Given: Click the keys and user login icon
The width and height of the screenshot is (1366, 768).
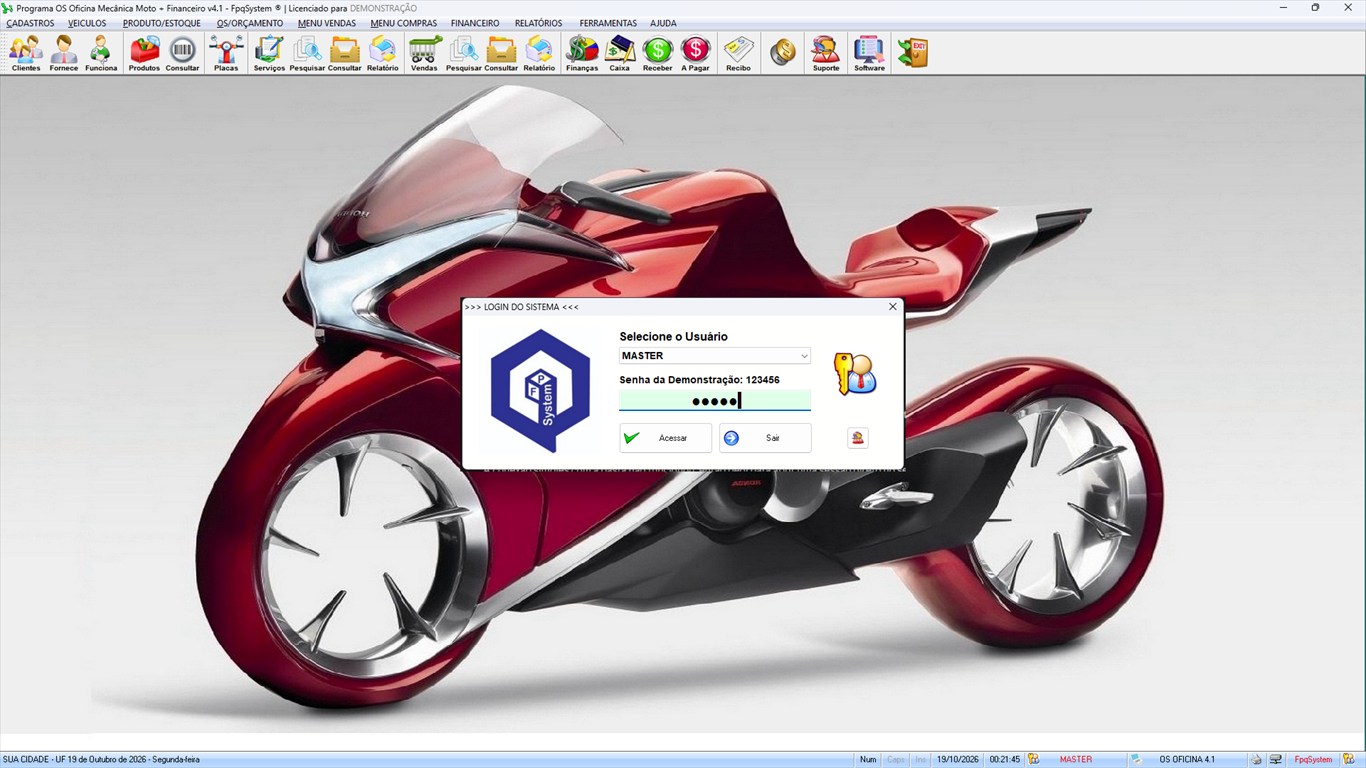Looking at the screenshot, I should [x=855, y=373].
